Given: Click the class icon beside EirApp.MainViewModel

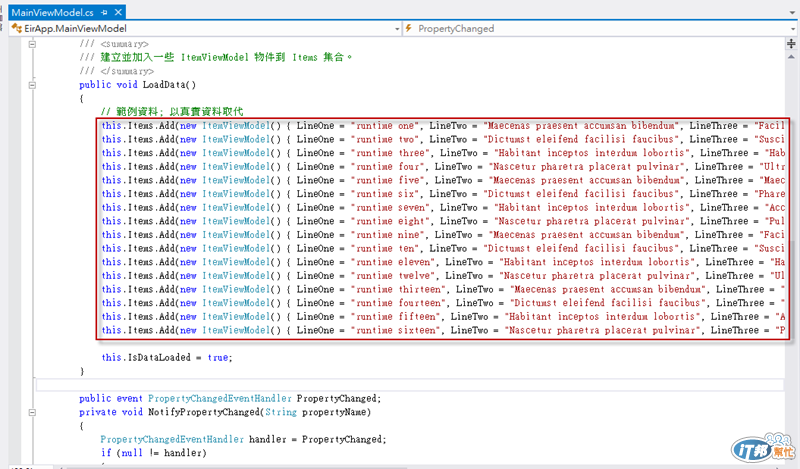Looking at the screenshot, I should [x=16, y=29].
